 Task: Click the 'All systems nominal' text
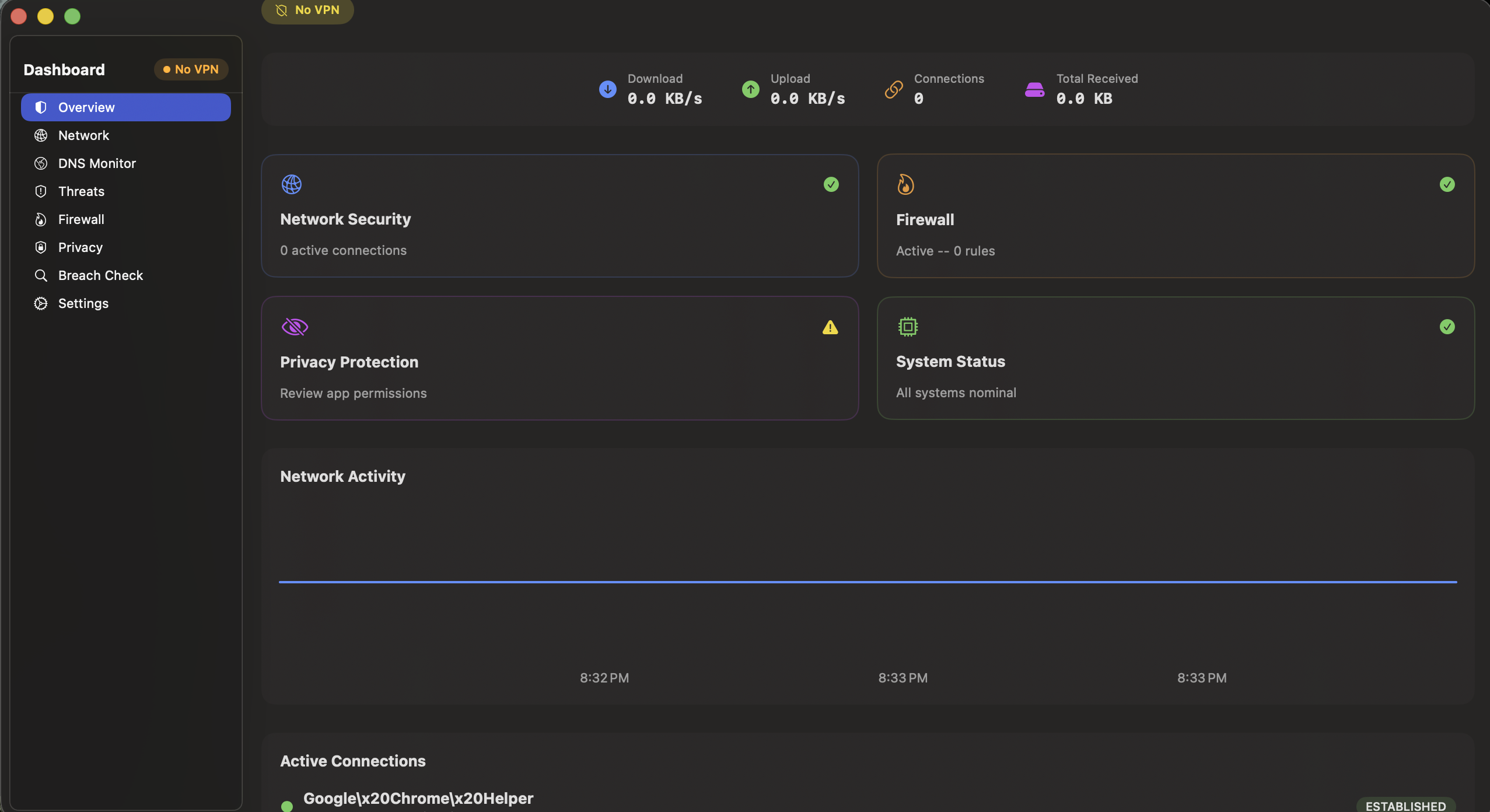point(956,393)
